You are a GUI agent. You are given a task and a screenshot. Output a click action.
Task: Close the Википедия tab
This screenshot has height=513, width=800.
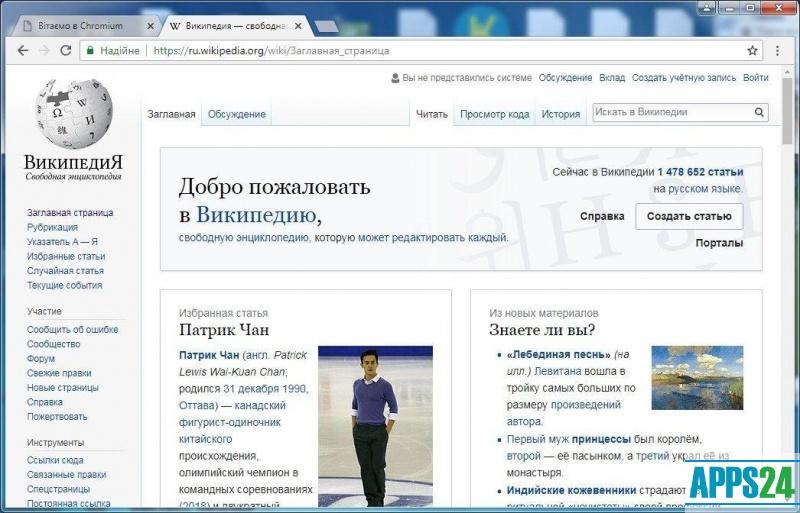[298, 26]
